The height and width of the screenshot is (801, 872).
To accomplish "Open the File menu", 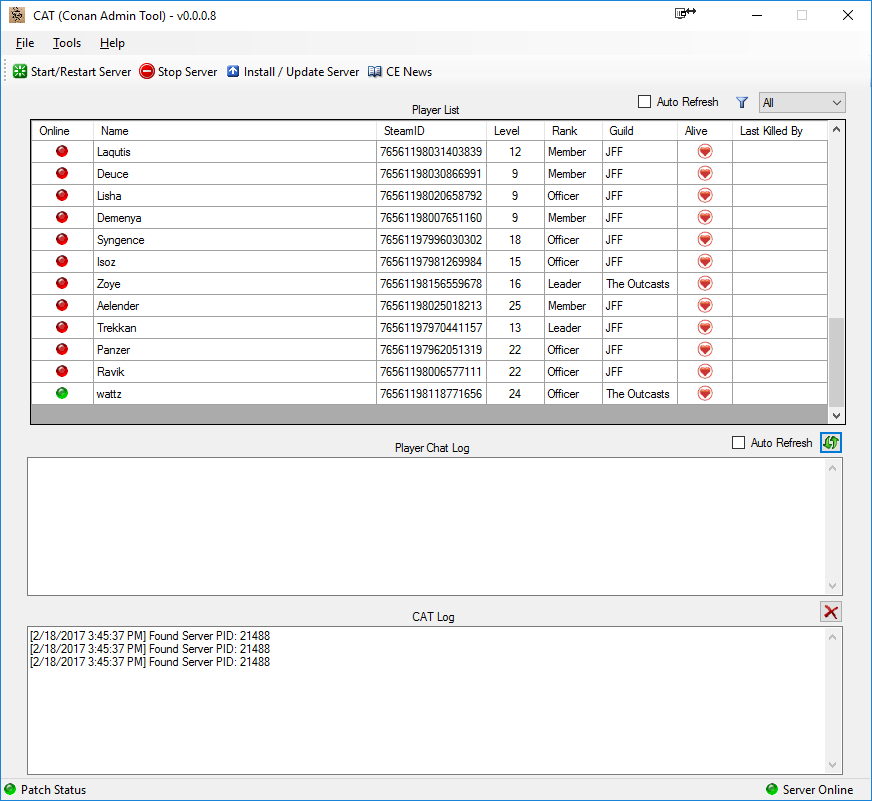I will pos(25,43).
